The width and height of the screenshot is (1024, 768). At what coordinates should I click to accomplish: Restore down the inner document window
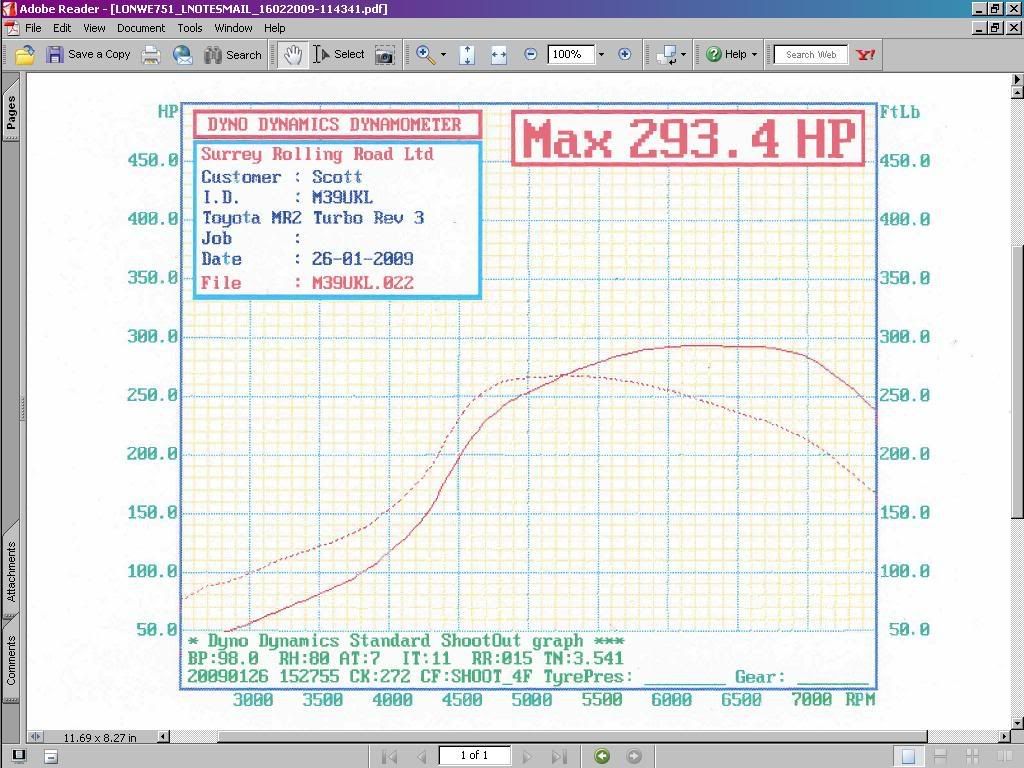(x=995, y=28)
